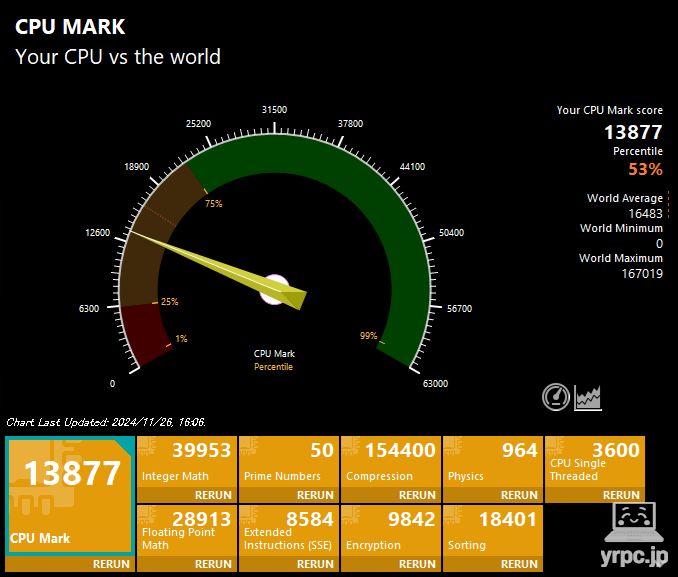This screenshot has height=577, width=678.
Task: Rerun the Prime Numbers test
Action: coord(316,495)
